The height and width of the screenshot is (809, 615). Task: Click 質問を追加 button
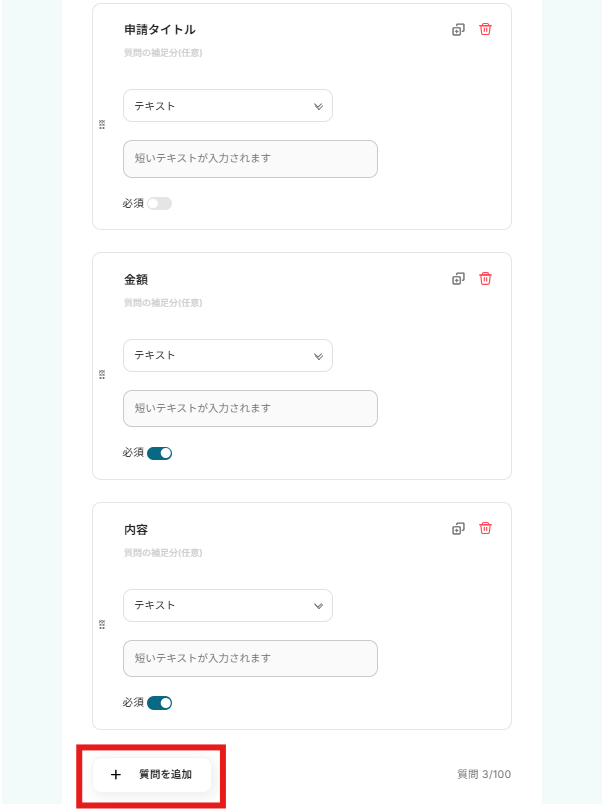tap(152, 775)
